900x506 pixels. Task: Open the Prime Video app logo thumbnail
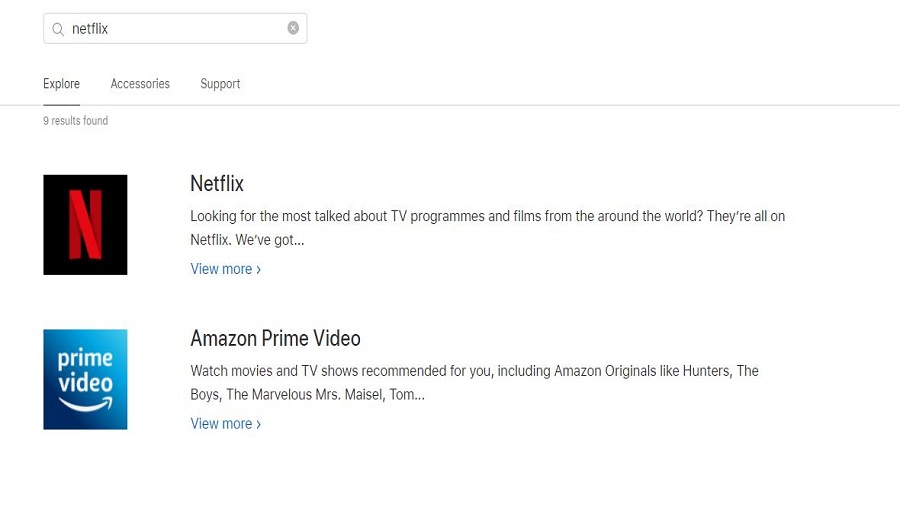85,379
